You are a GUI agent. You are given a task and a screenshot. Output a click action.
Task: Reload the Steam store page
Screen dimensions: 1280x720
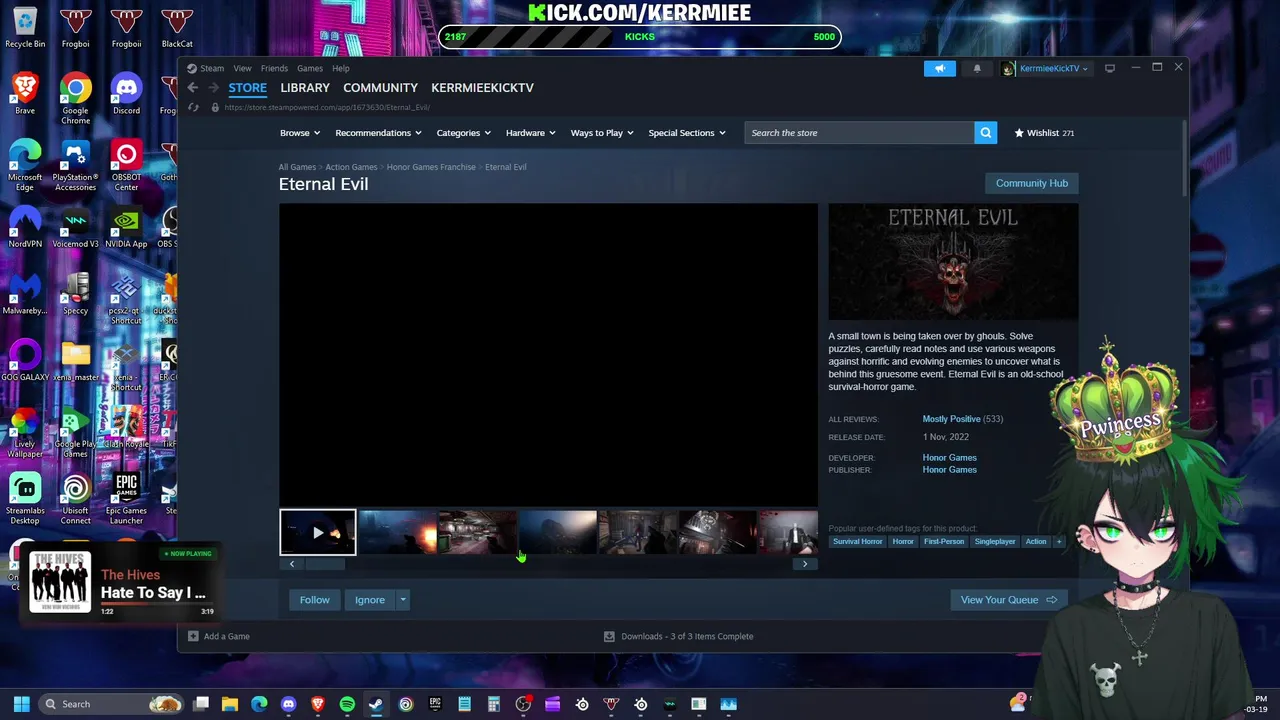193,107
